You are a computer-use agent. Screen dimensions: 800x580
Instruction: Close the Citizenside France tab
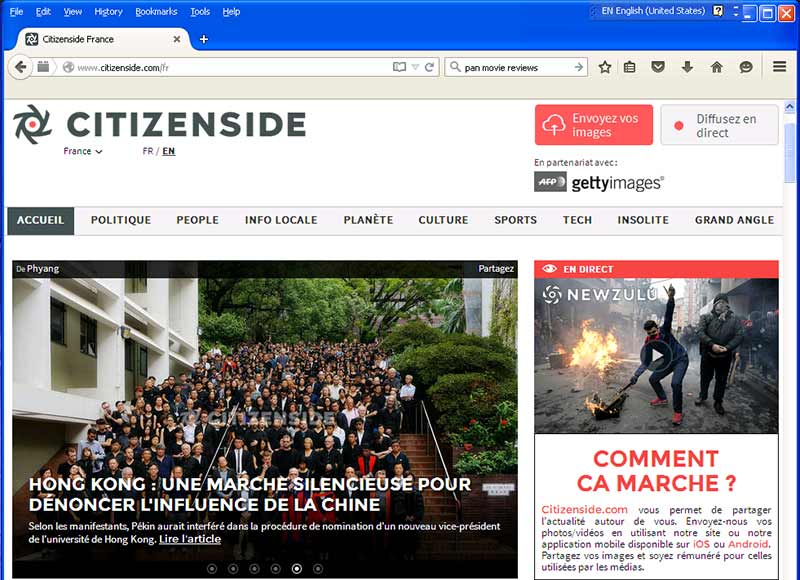pyautogui.click(x=177, y=39)
